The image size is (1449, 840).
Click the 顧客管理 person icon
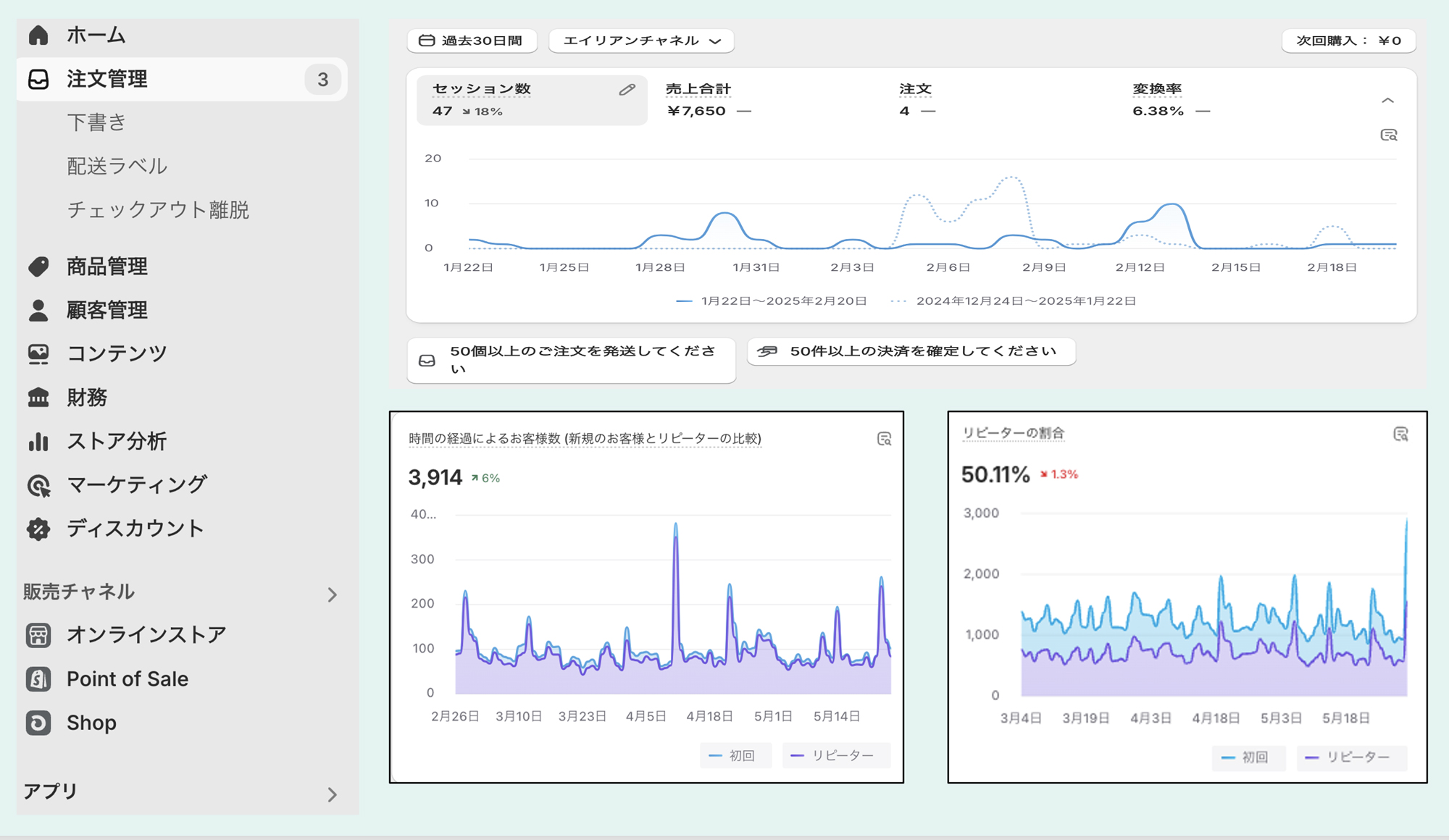pos(38,310)
